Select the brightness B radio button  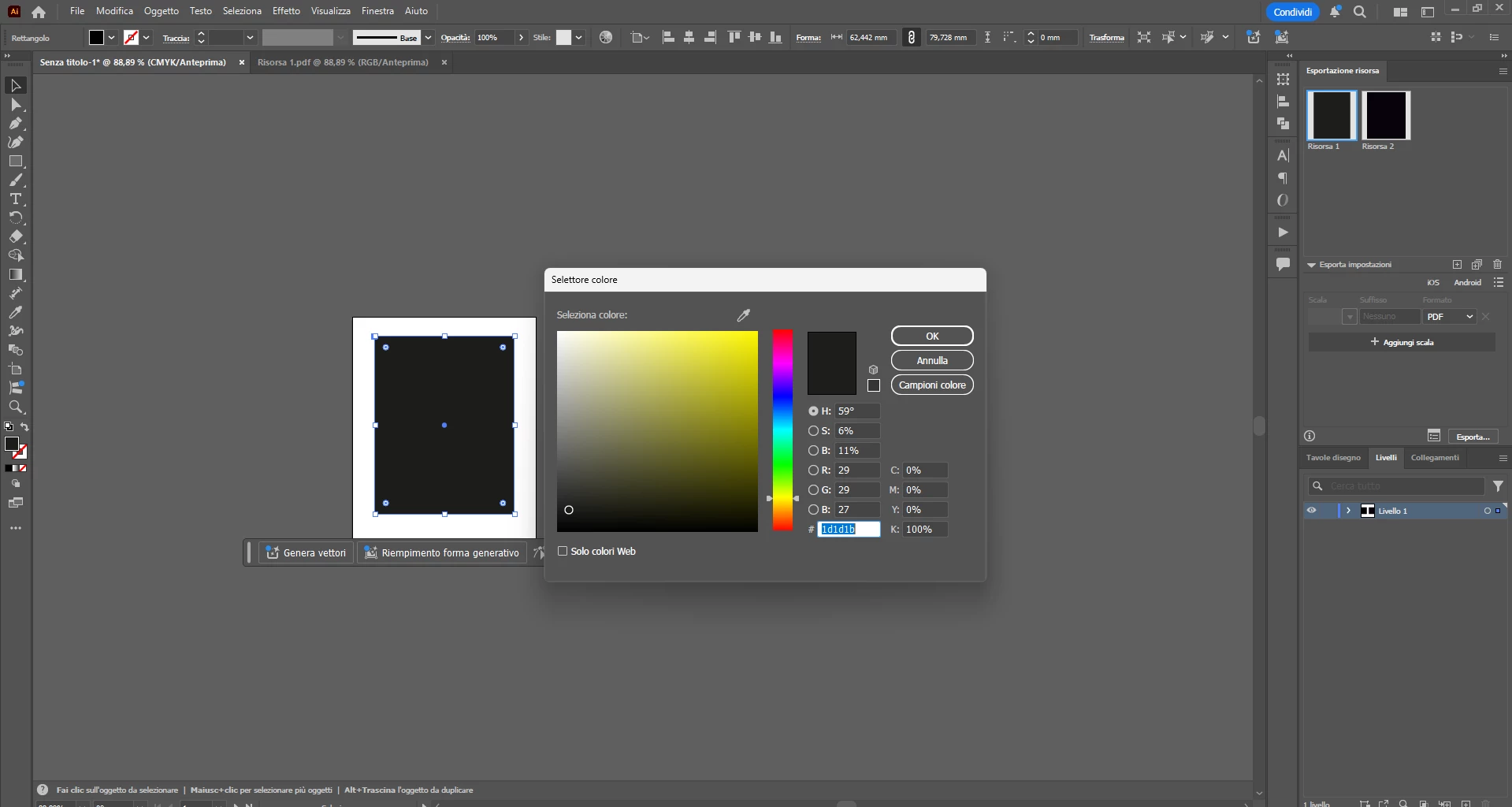tap(813, 451)
